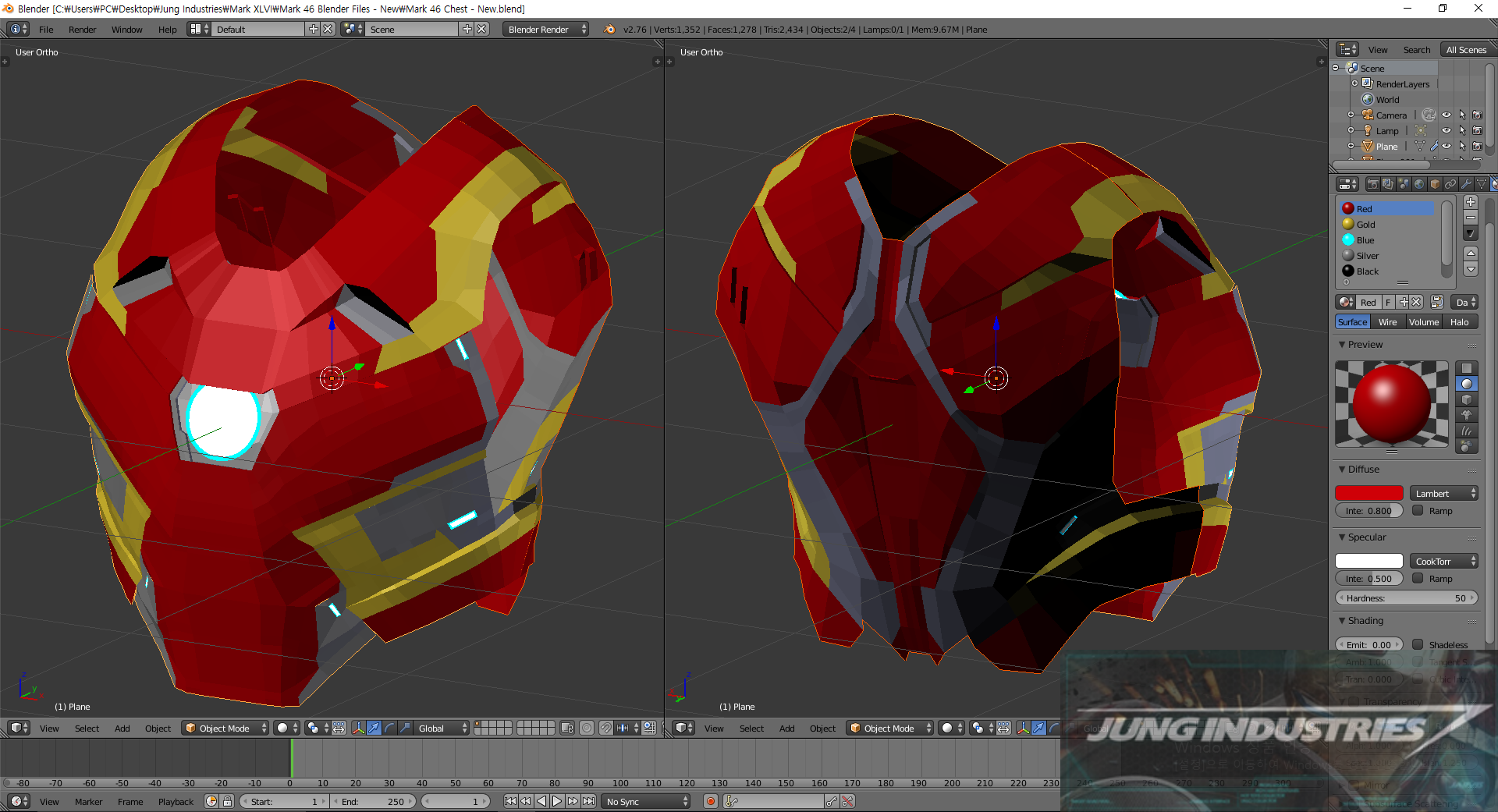Add a new material slot with plus button
Viewport: 1498px width, 812px height.
tap(1471, 202)
